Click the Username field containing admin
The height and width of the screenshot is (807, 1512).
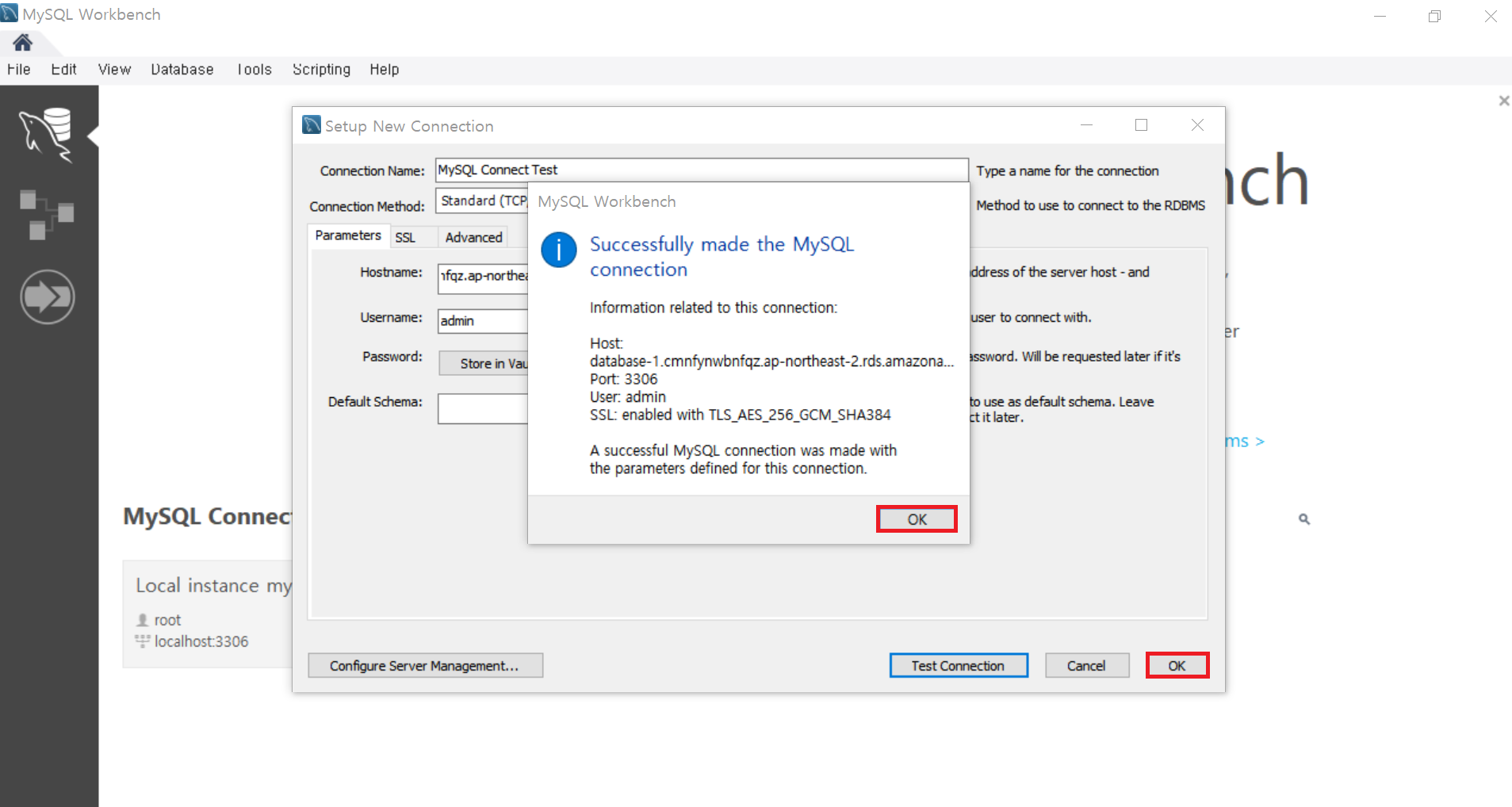[x=483, y=320]
